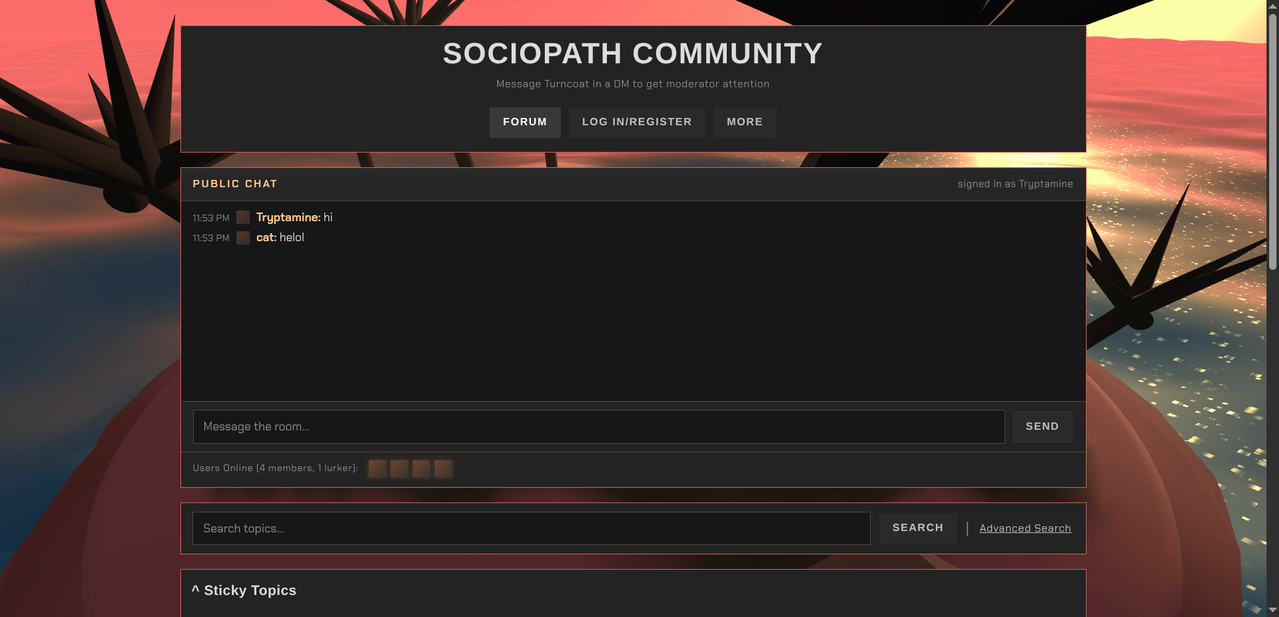Open Advanced Search link

pyautogui.click(x=1025, y=528)
